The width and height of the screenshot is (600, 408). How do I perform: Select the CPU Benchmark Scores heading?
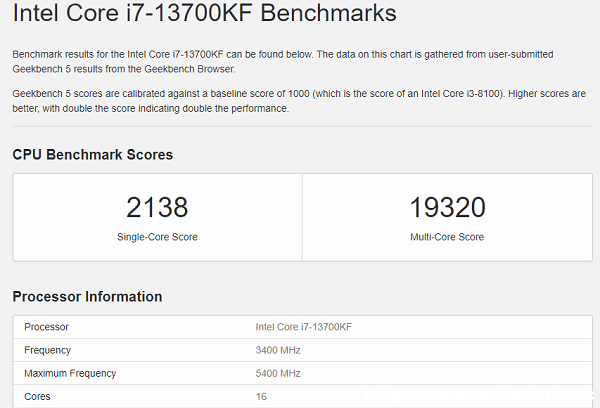pyautogui.click(x=93, y=155)
